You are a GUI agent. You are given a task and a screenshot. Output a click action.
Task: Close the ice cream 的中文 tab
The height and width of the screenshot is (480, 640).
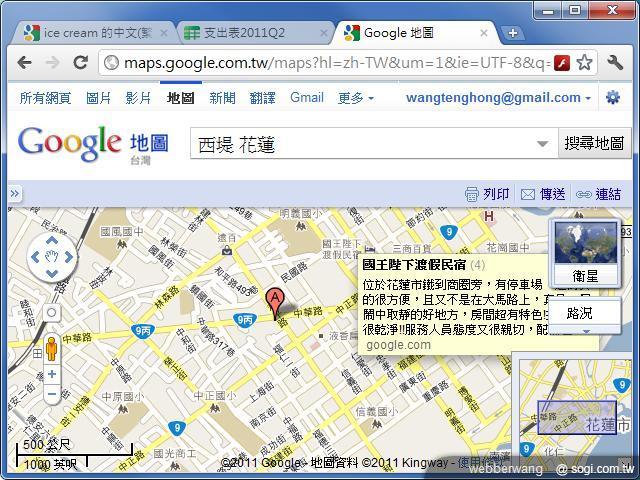coord(164,33)
